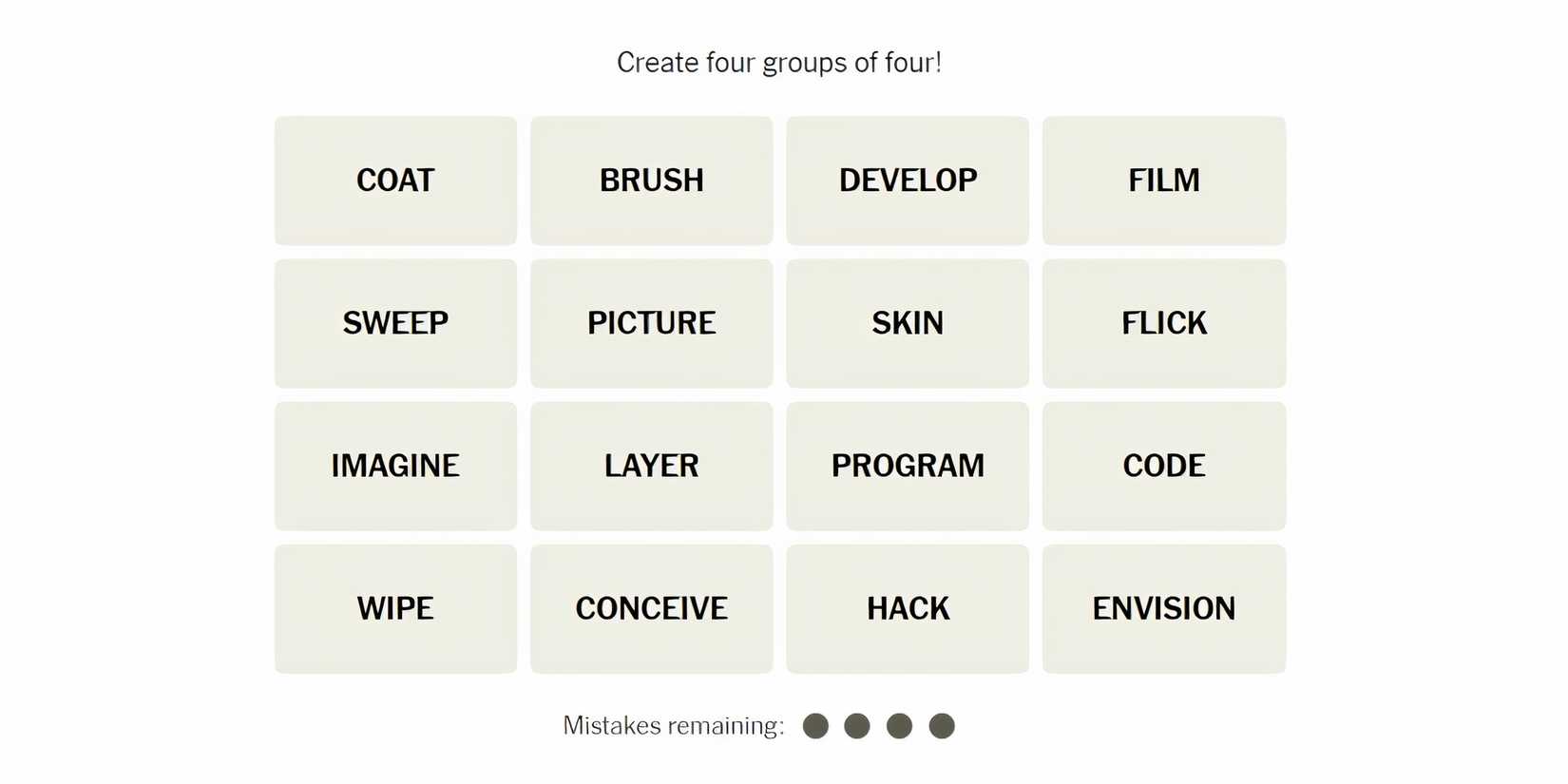This screenshot has width=1568, height=784.
Task: Select the SKIN tile
Action: tap(908, 323)
